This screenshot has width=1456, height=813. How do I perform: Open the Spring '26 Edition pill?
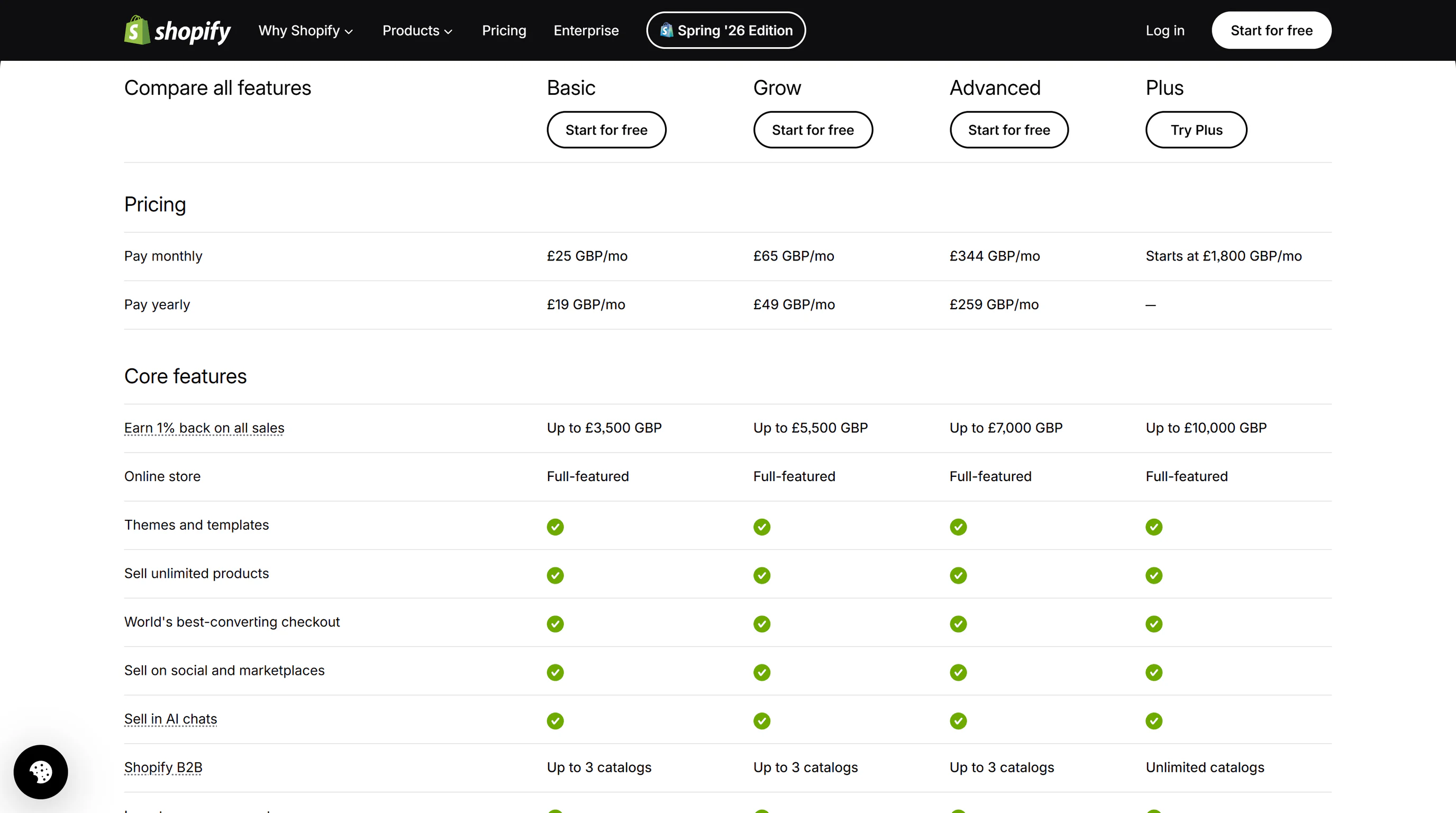pos(726,31)
